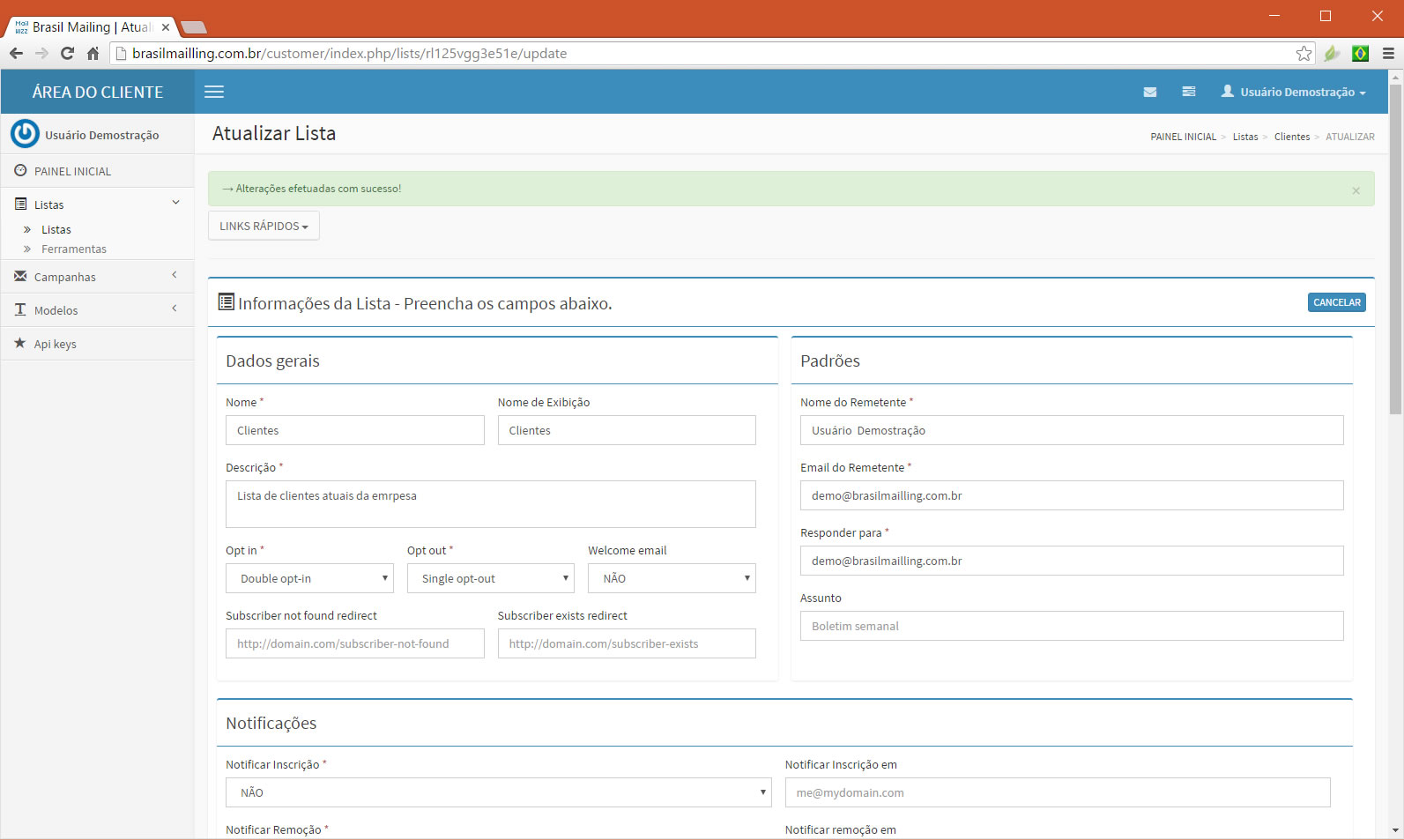Open the Welcome email dropdown
Image resolution: width=1404 pixels, height=840 pixels.
point(672,578)
